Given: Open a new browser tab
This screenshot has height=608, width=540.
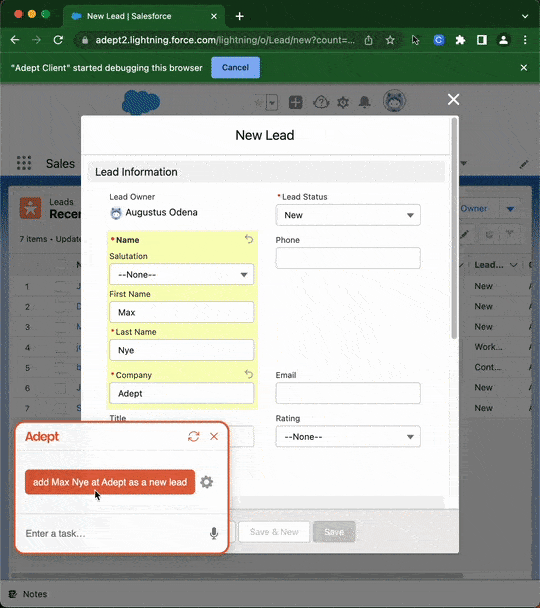Looking at the screenshot, I should click(x=240, y=16).
